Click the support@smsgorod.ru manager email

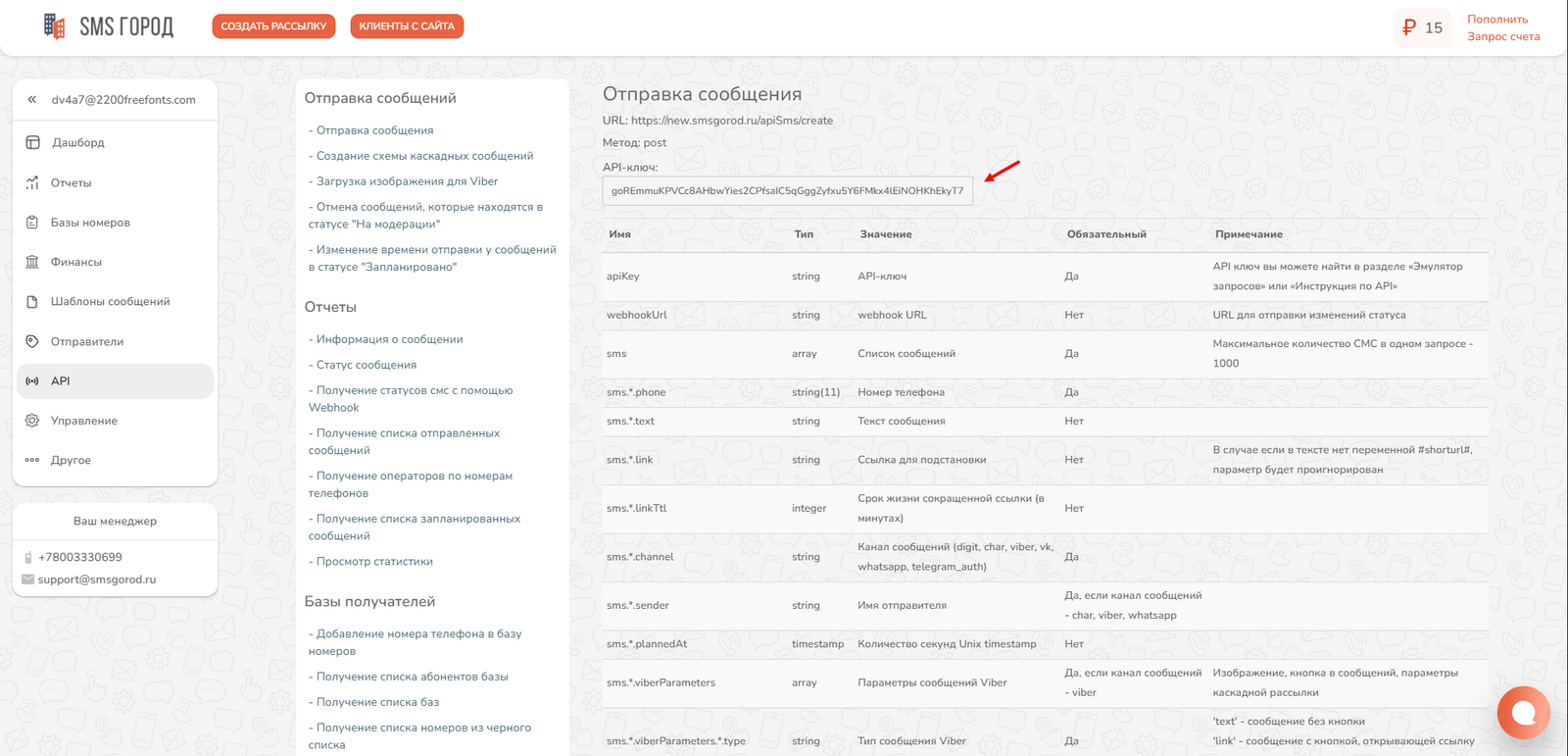pos(96,580)
